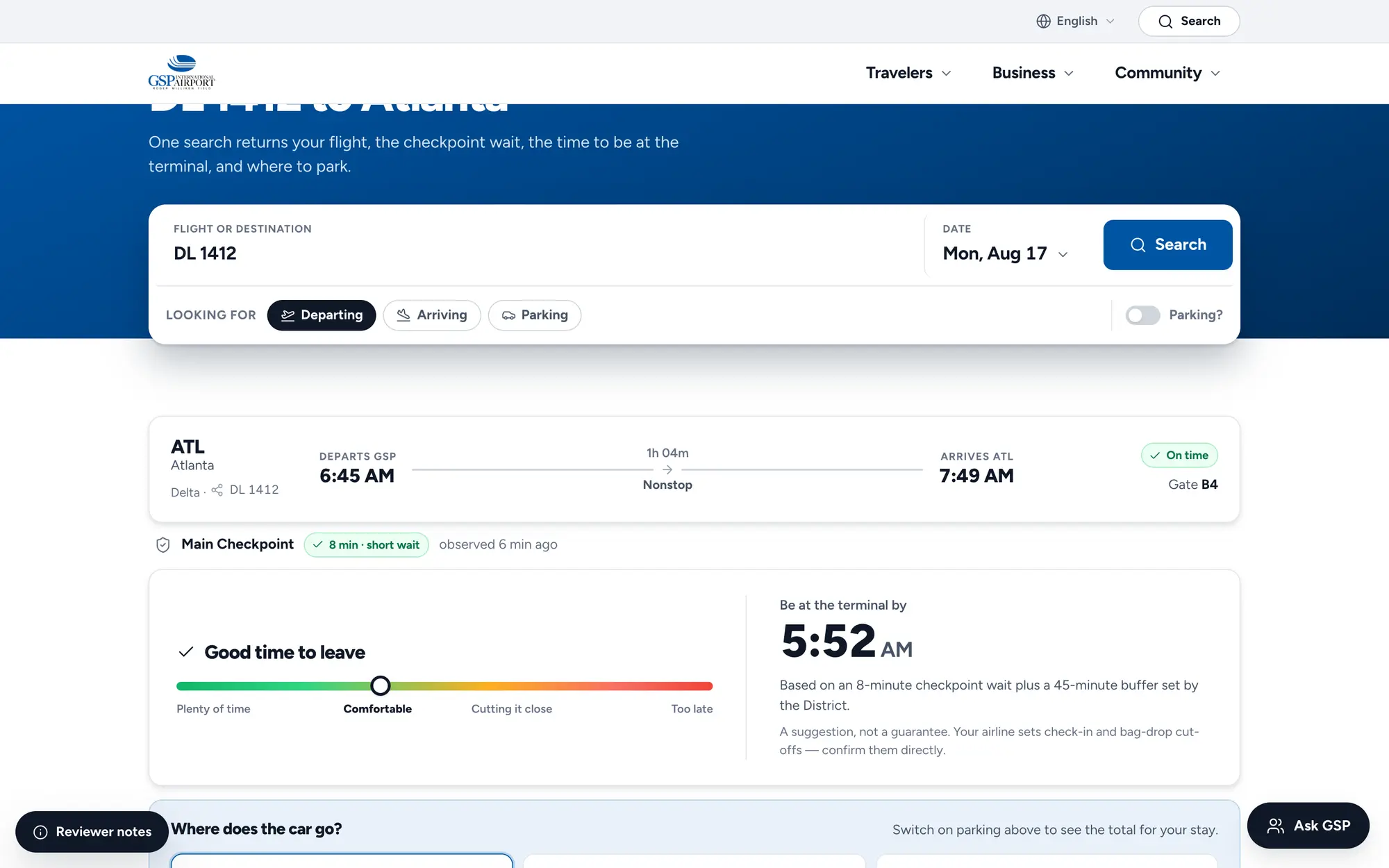Image resolution: width=1389 pixels, height=868 pixels.
Task: Click the 7:49 AM arrival time
Action: tap(976, 476)
